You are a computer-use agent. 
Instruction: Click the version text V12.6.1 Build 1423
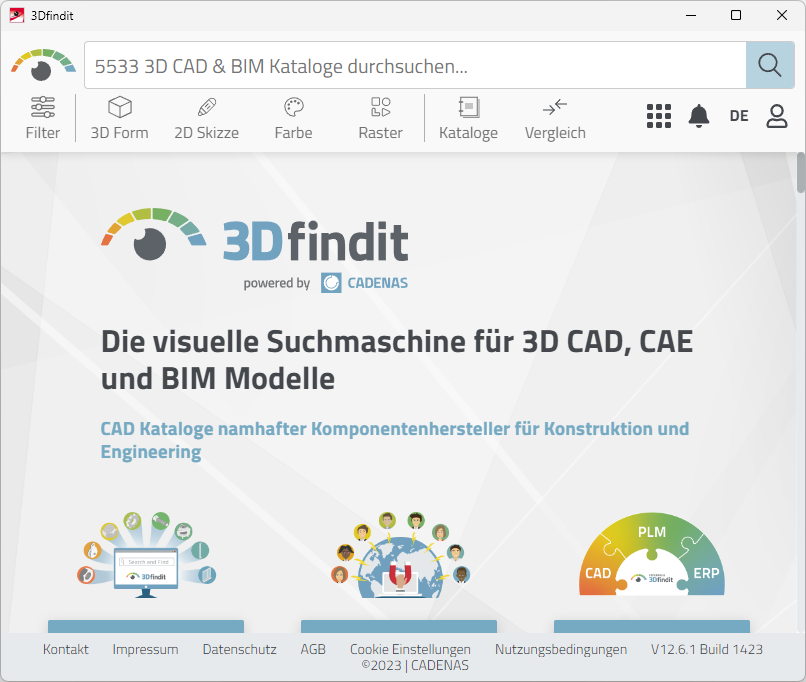707,649
